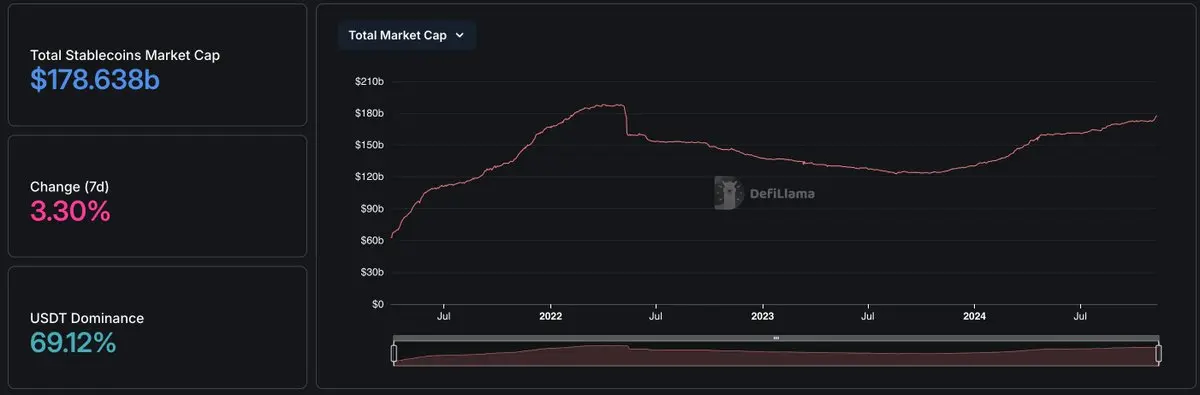Click the 2023 label on the time axis
The height and width of the screenshot is (395, 1200).
(x=762, y=317)
